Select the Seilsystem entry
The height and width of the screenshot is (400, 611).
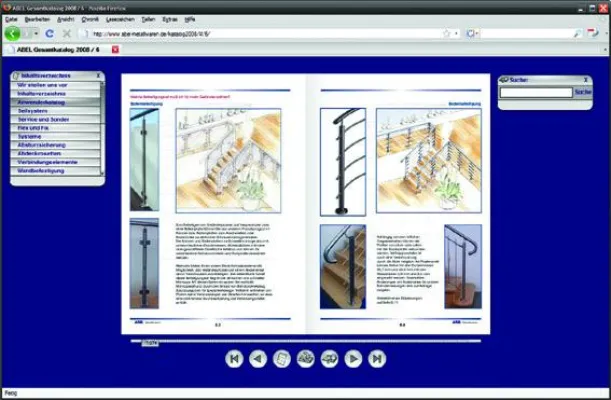55,111
